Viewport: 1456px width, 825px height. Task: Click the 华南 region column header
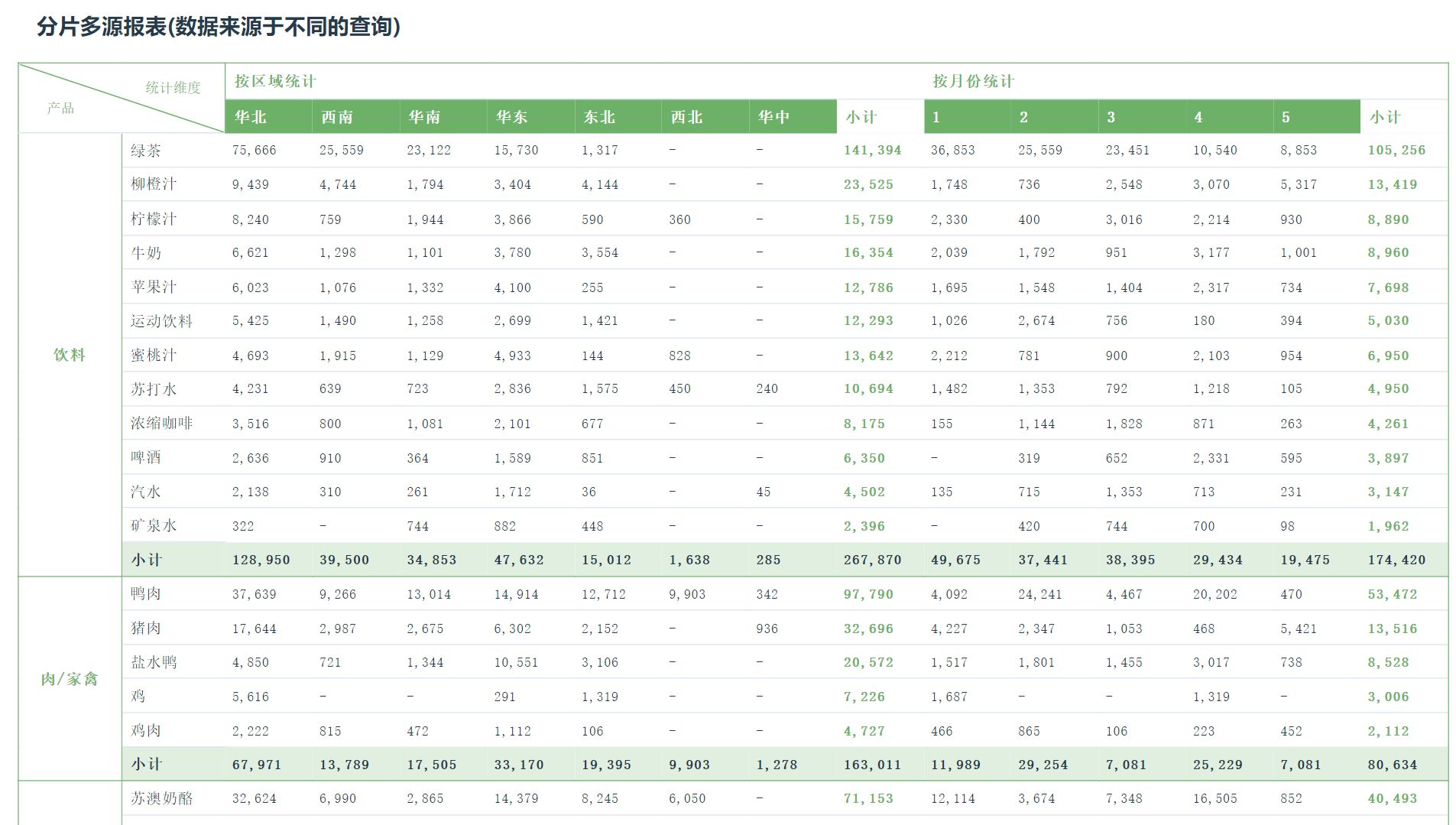443,117
